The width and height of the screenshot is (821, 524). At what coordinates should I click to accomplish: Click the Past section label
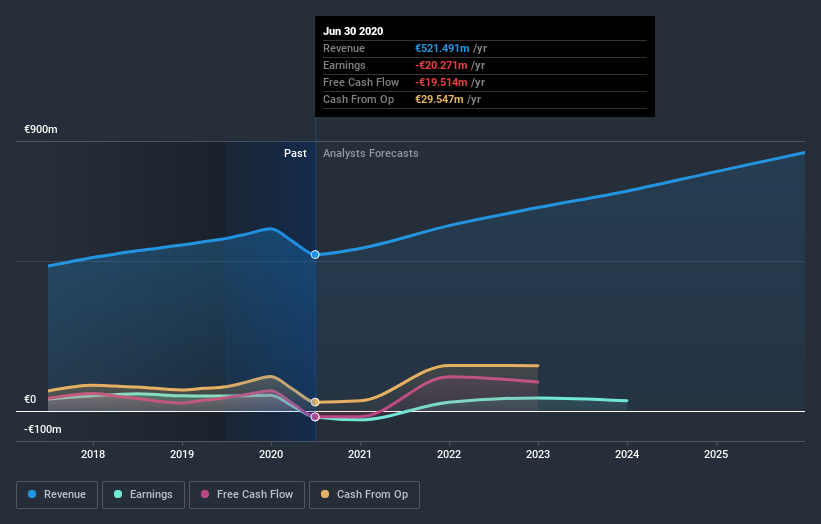click(x=295, y=153)
